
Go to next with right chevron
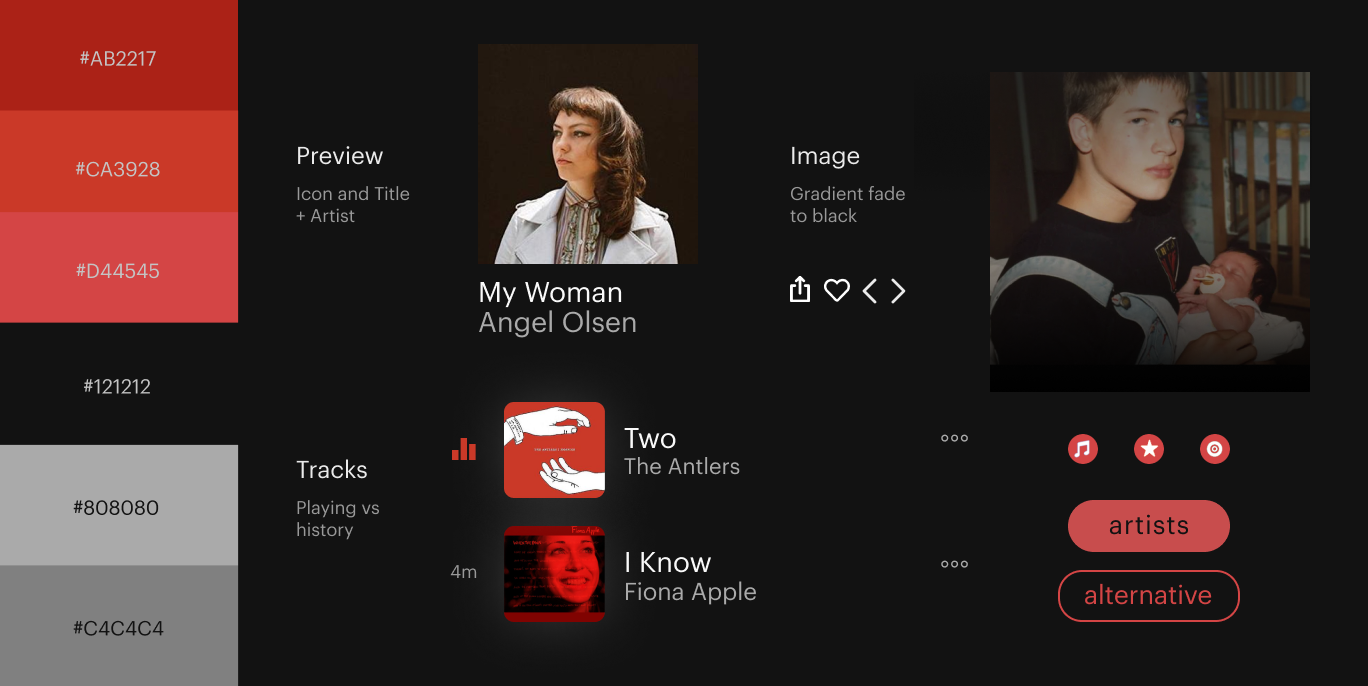click(x=898, y=291)
